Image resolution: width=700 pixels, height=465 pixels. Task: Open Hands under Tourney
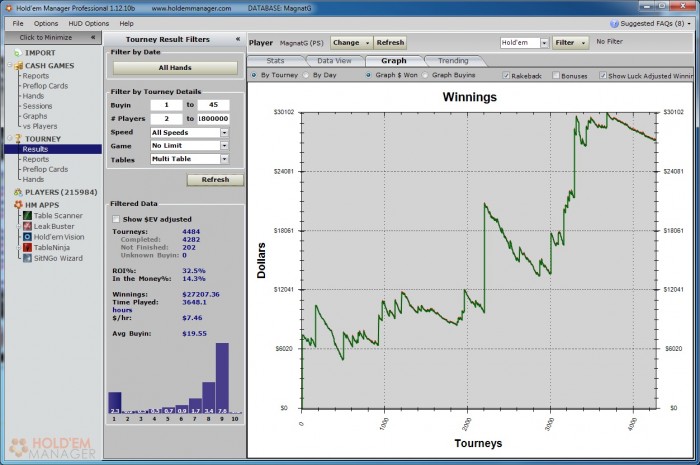tap(33, 179)
